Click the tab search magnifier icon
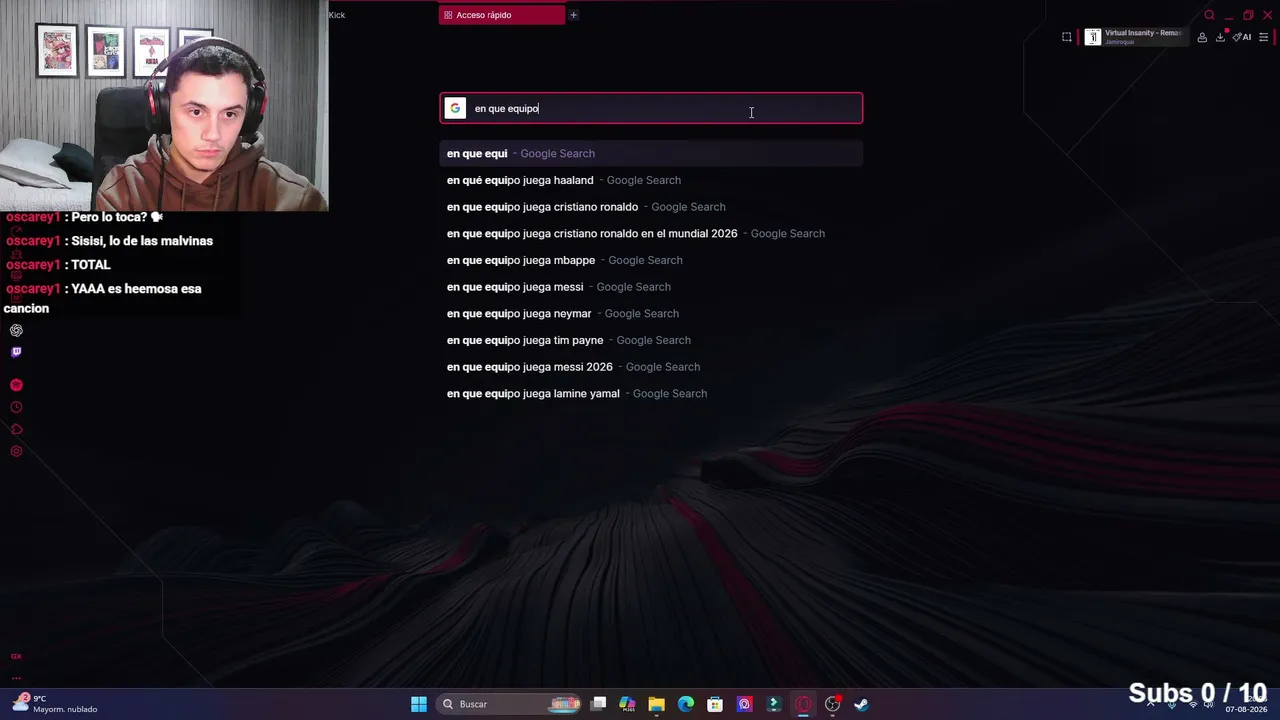The width and height of the screenshot is (1280, 720). click(x=1209, y=15)
